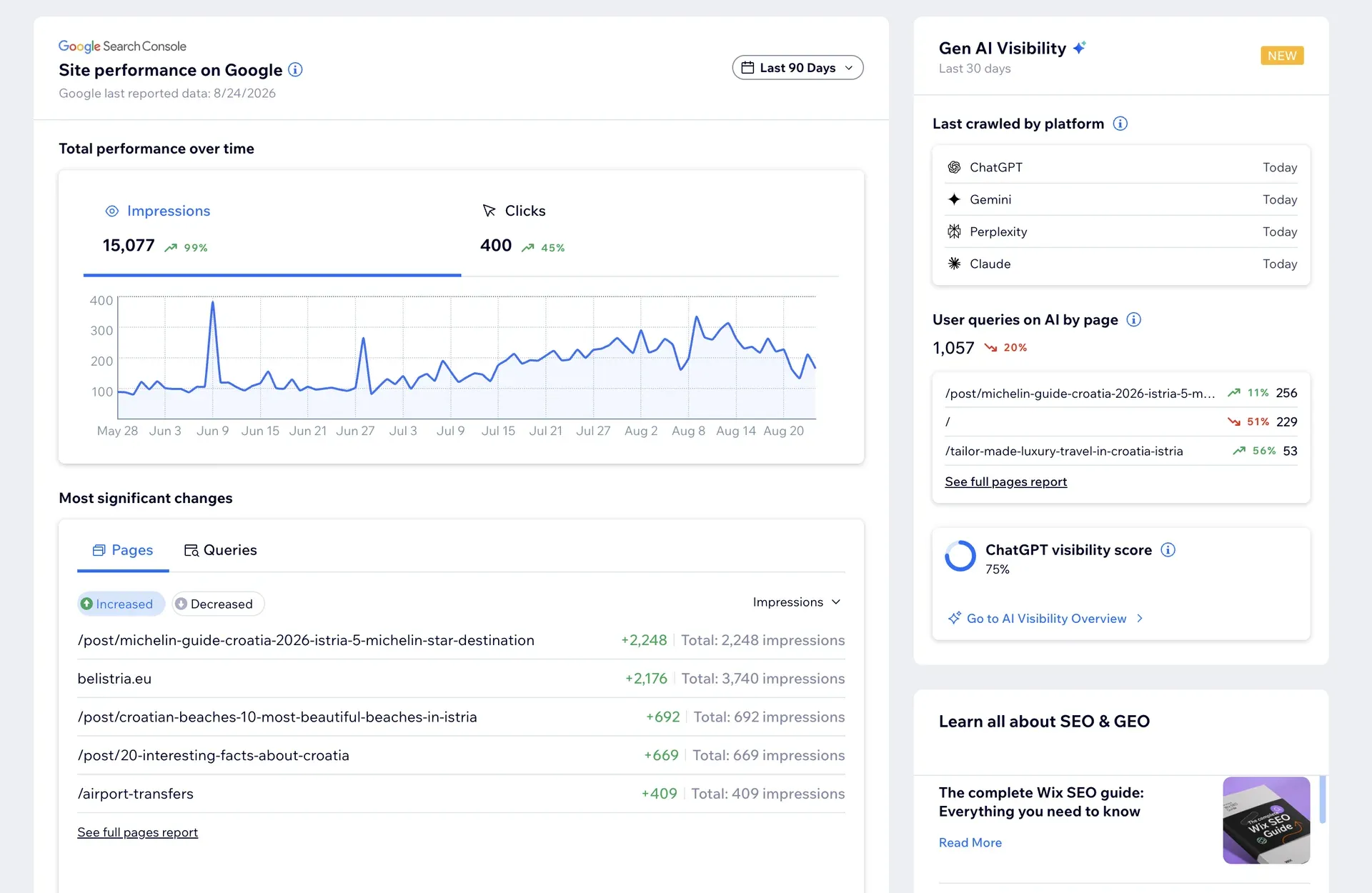This screenshot has height=893, width=1372.
Task: Click info icon beside ChatGPT visibility score
Action: click(x=1168, y=549)
